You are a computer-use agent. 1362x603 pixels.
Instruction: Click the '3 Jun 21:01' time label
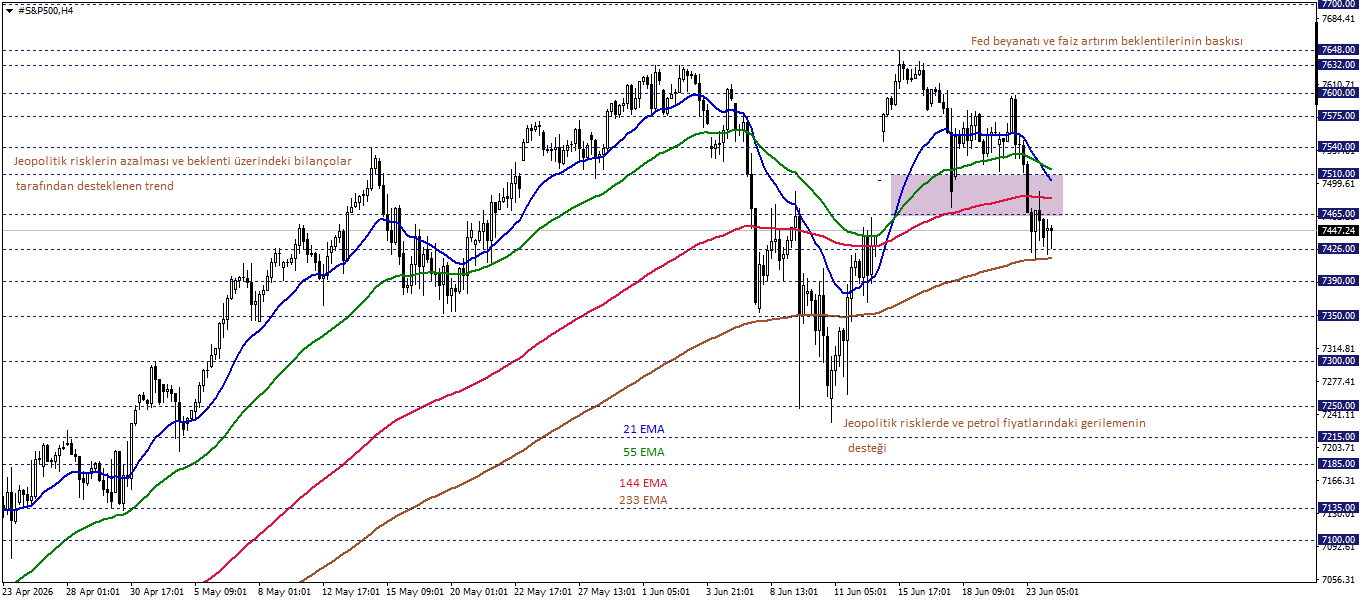pos(731,592)
